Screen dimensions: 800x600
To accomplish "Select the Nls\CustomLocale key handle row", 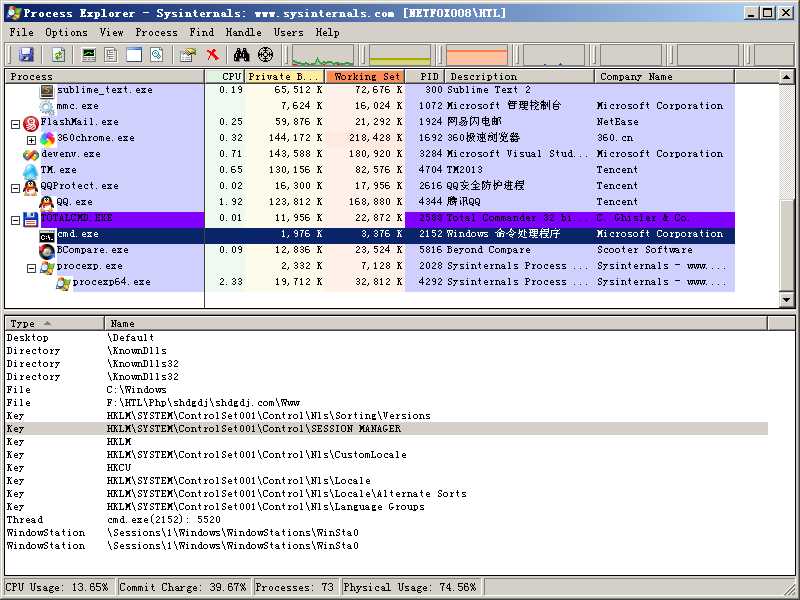I will coord(386,455).
